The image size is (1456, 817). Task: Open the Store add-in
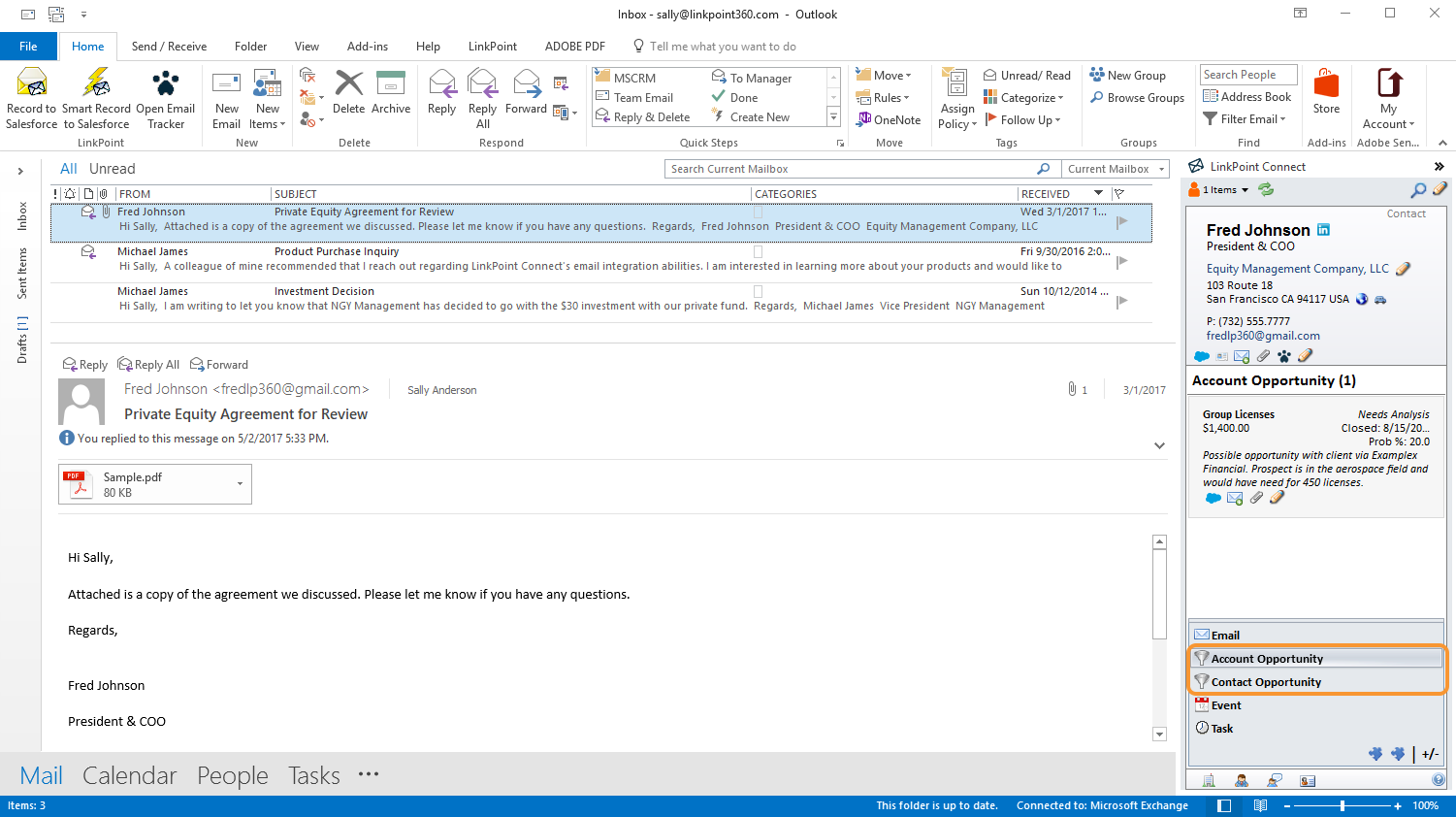pos(1326,84)
